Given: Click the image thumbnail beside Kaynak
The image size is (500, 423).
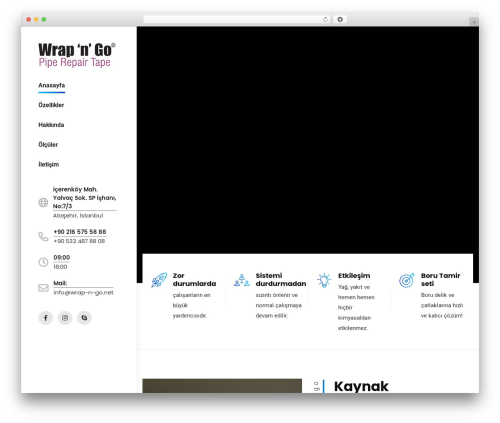Looking at the screenshot, I should point(222,386).
